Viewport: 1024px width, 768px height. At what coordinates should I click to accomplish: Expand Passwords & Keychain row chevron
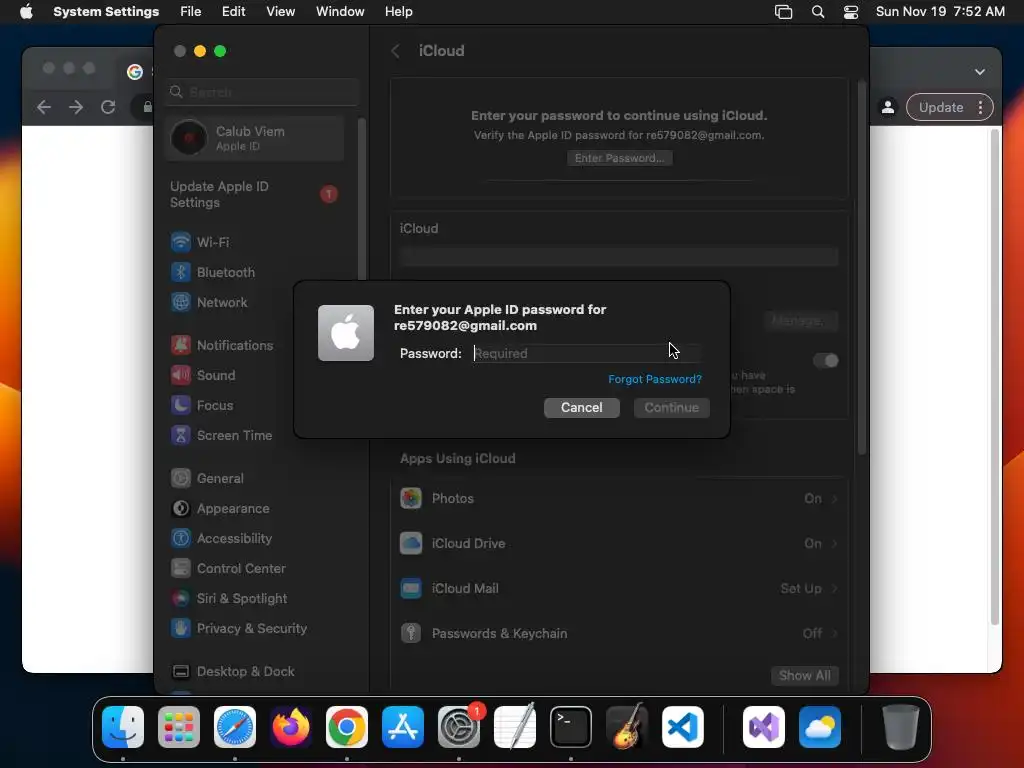point(835,634)
